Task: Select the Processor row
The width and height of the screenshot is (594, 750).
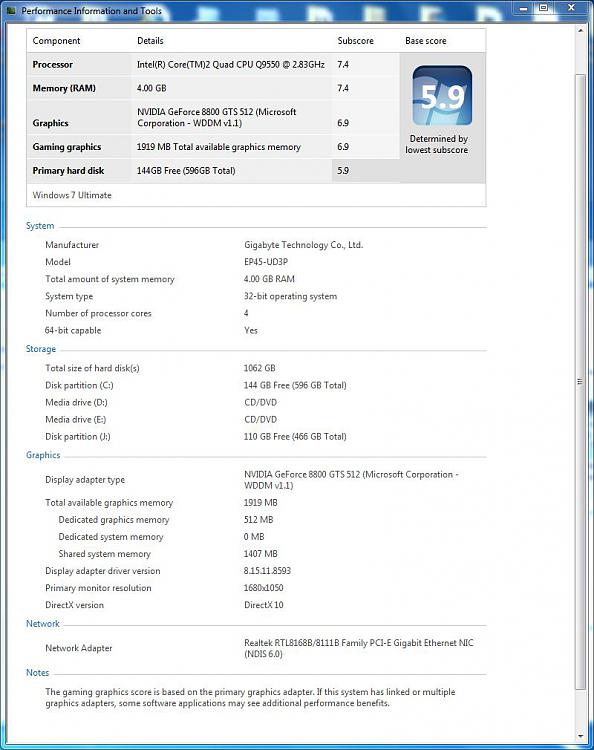Action: 213,65
